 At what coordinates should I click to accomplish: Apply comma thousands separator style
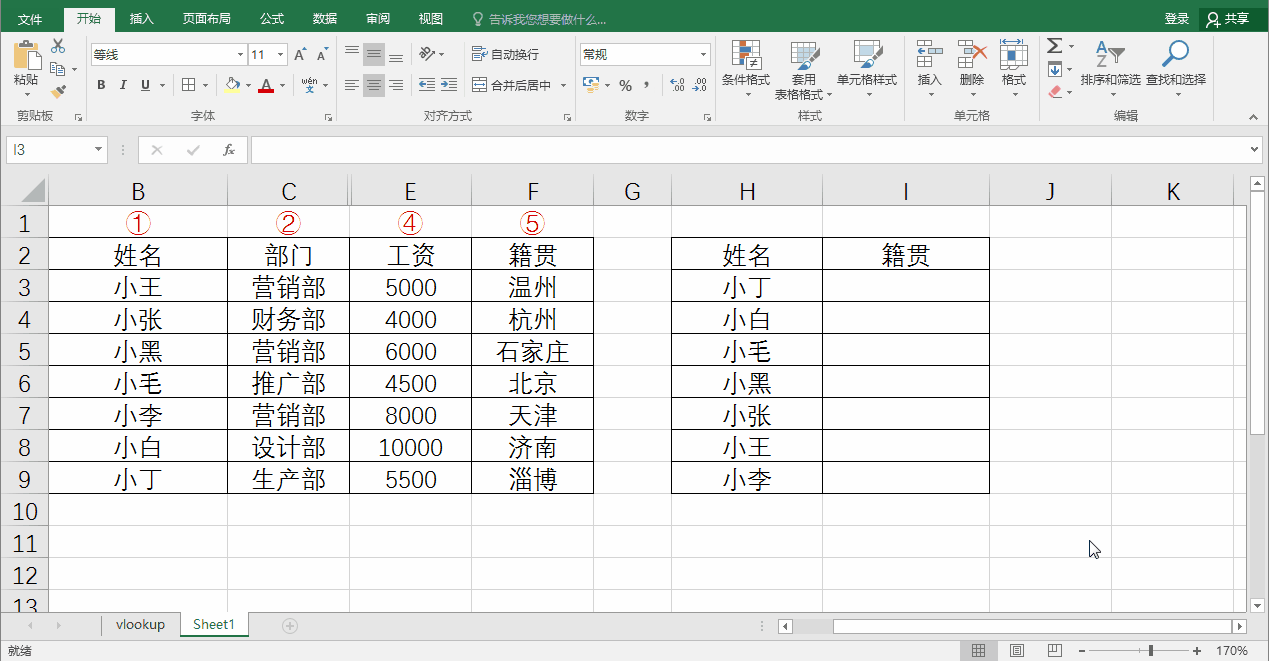[646, 86]
